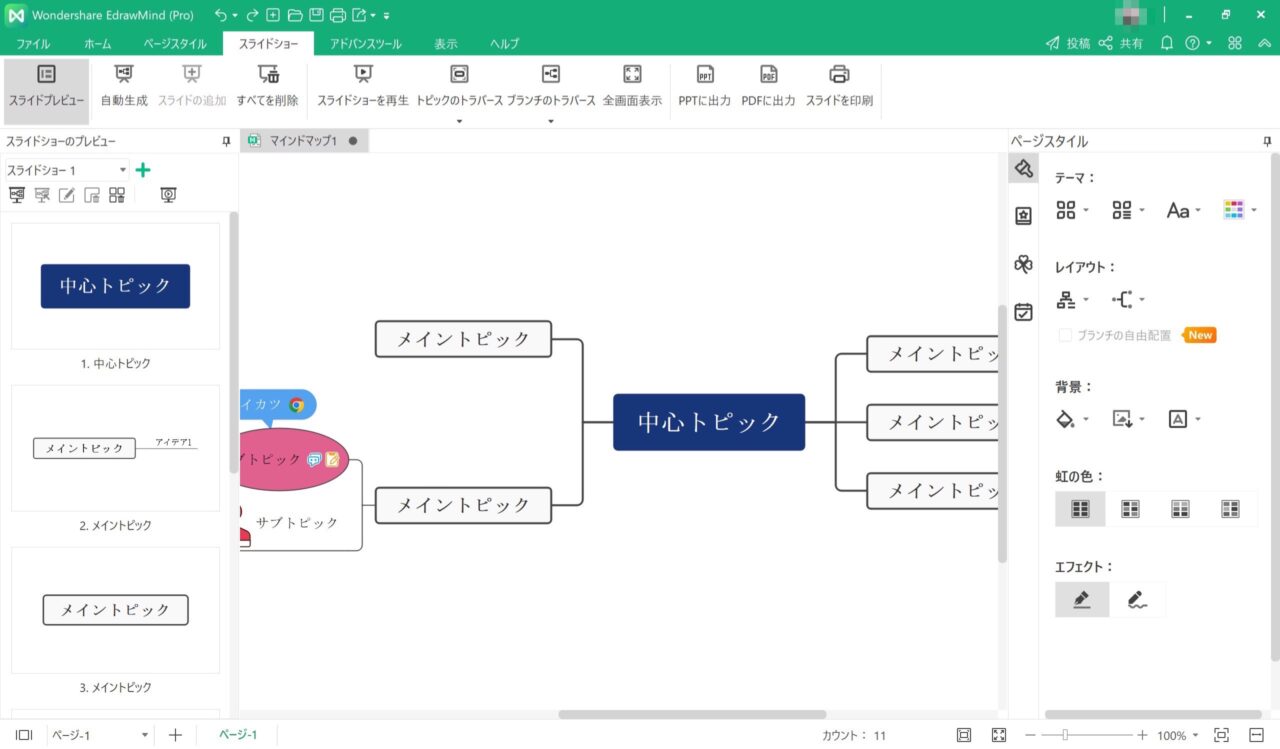Click すべてを削除 to delete all slides
The height and width of the screenshot is (749, 1280).
click(x=268, y=87)
